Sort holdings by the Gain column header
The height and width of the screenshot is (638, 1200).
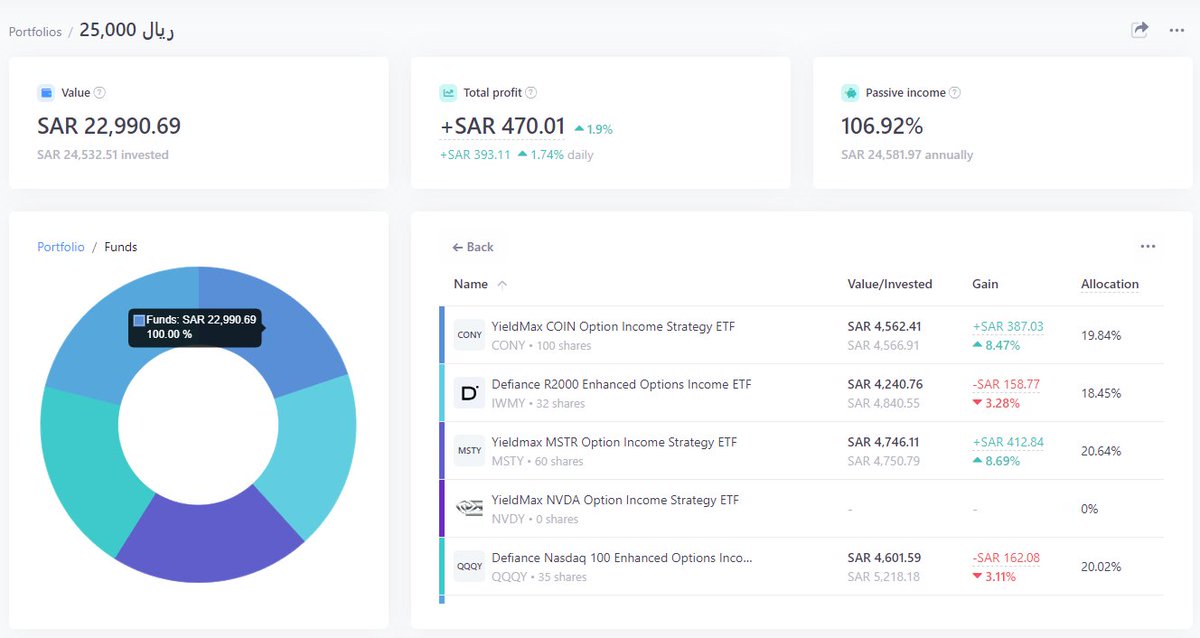pos(985,284)
